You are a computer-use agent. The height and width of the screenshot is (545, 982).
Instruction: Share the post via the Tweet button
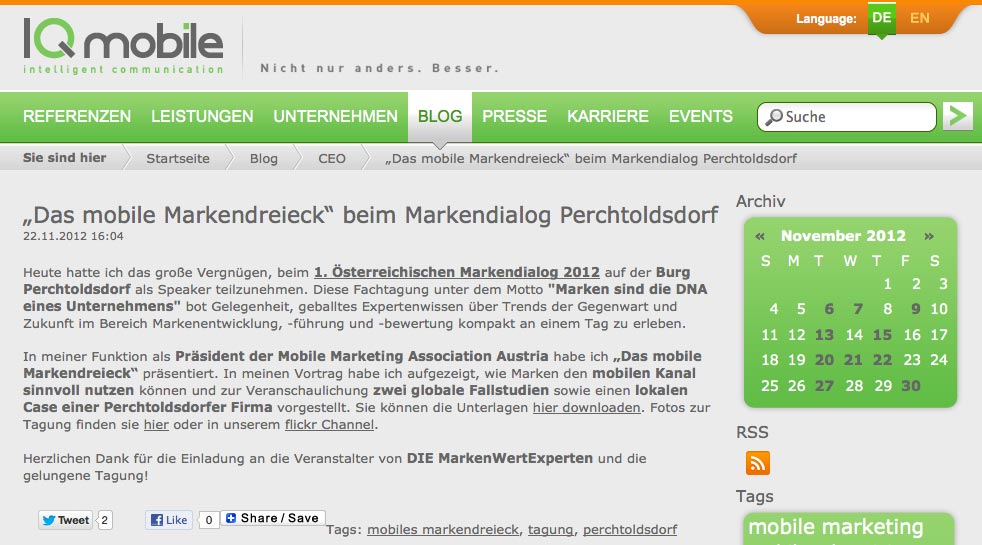[66, 520]
